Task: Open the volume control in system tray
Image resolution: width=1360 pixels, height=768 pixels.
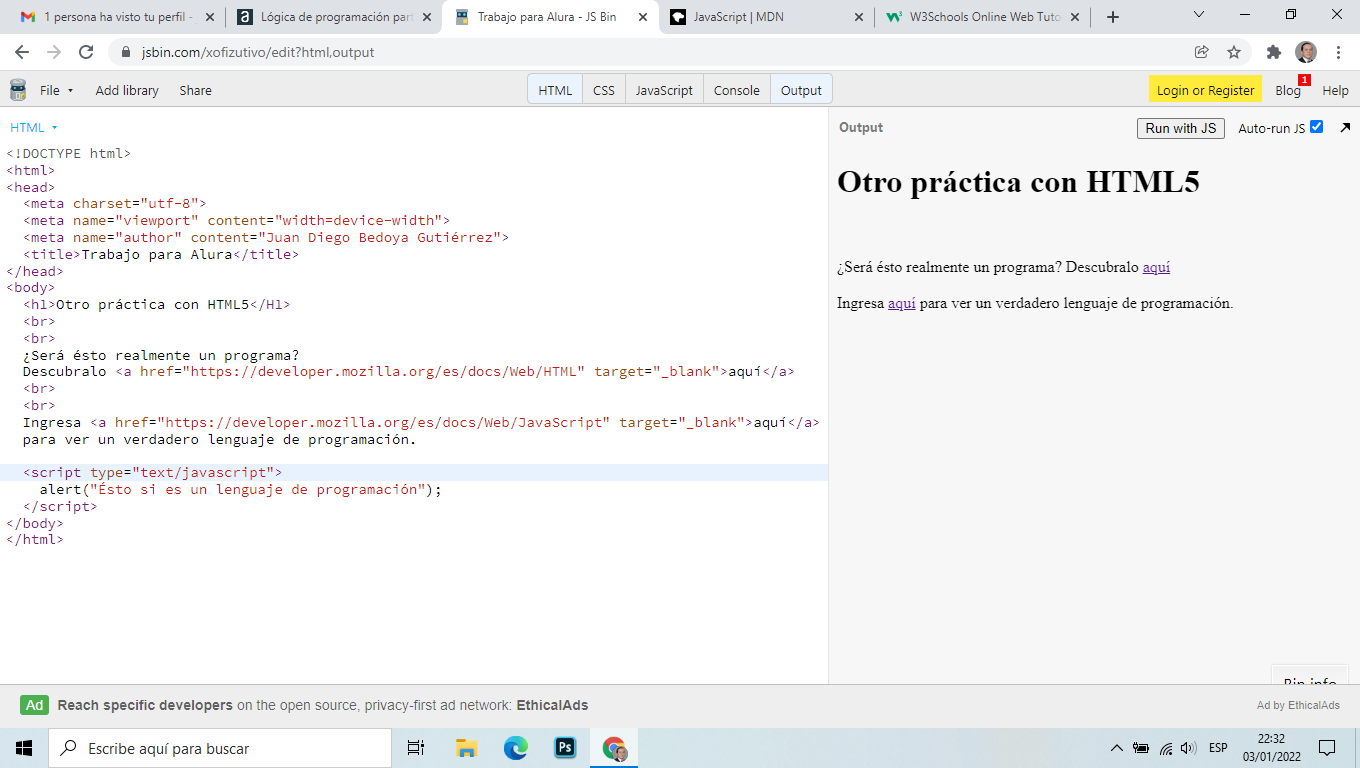Action: (1189, 748)
